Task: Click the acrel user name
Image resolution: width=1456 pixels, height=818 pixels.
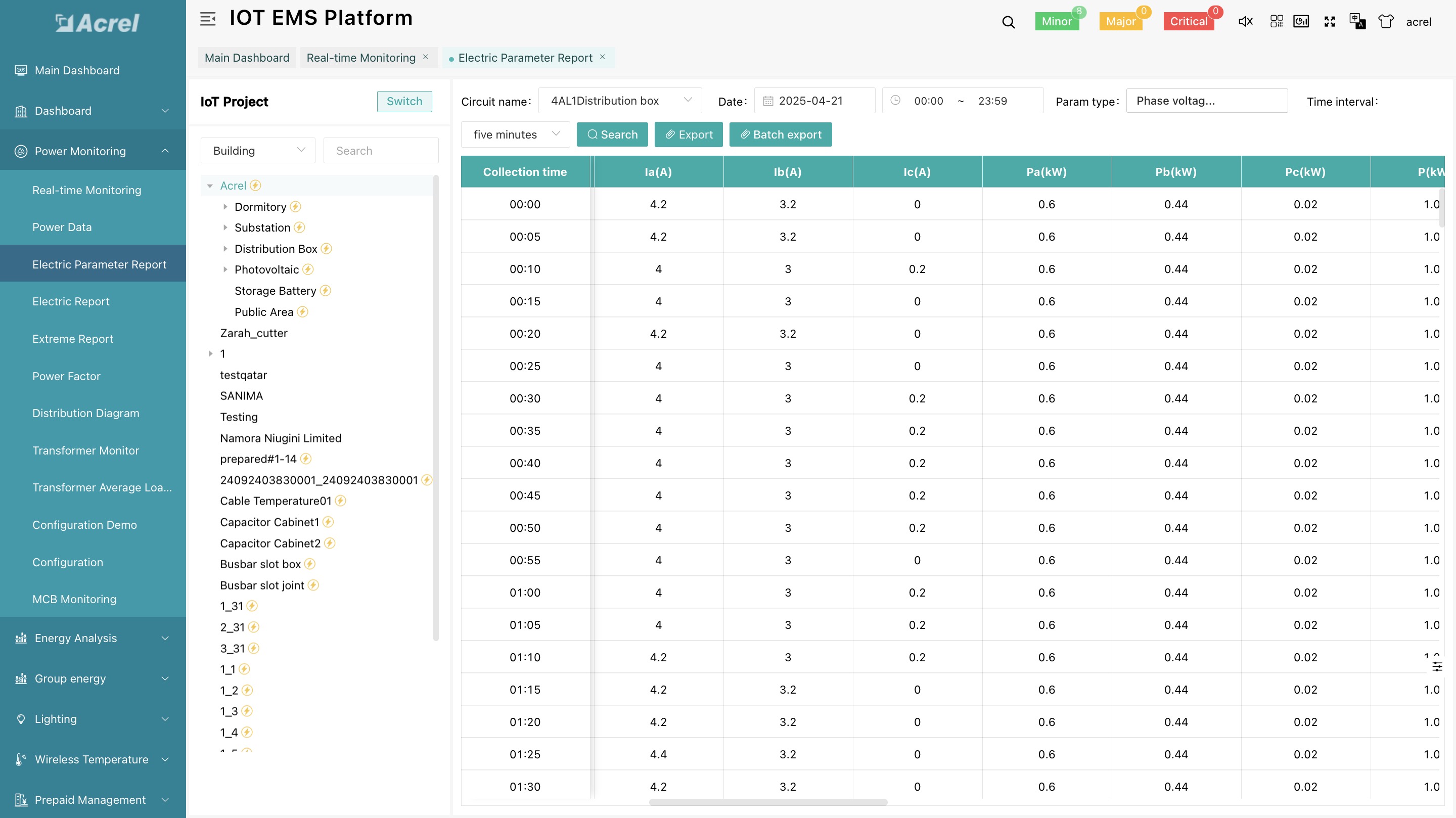Action: tap(1419, 21)
